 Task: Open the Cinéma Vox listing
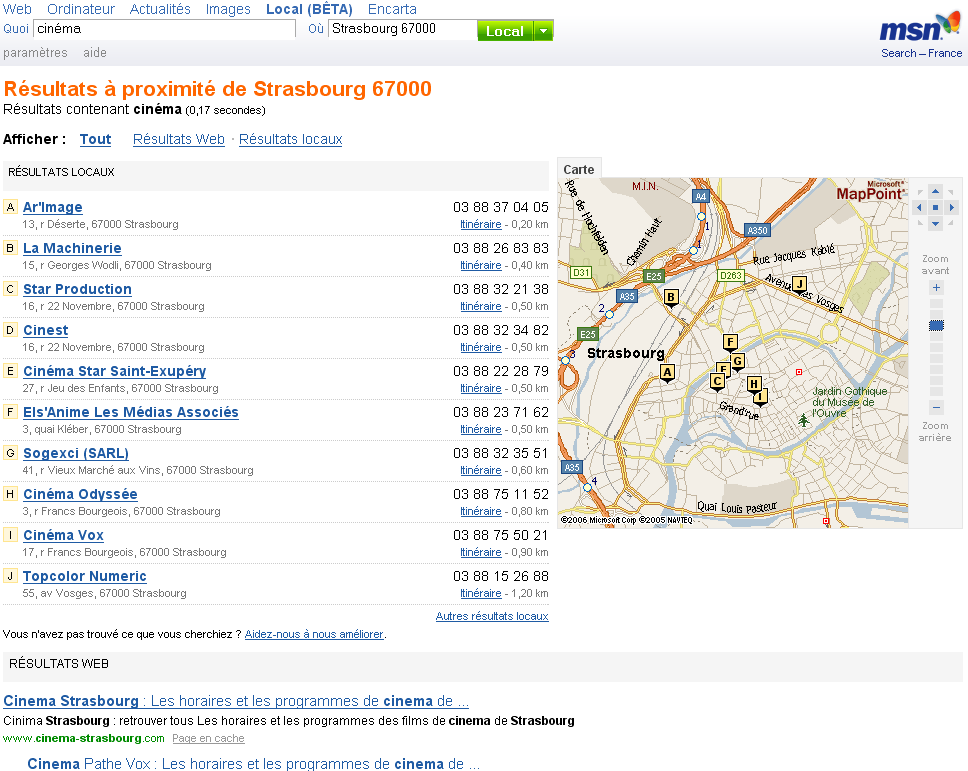(x=63, y=535)
